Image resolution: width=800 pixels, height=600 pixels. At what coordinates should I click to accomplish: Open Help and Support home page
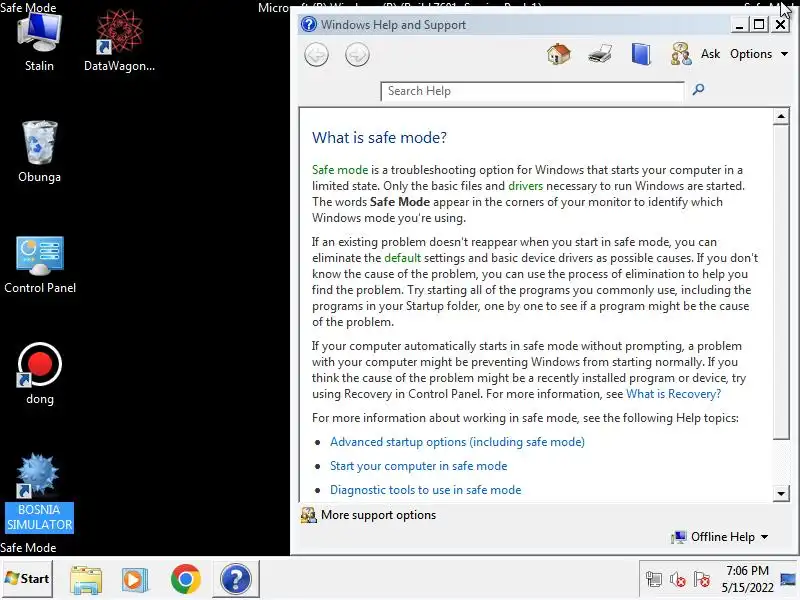tap(559, 54)
